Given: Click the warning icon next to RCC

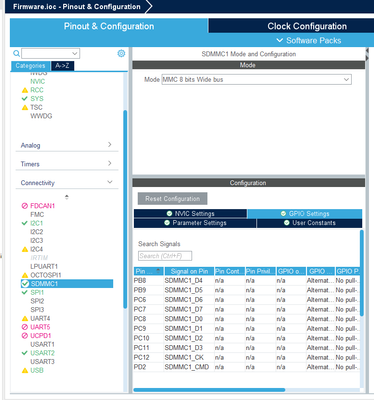Looking at the screenshot, I should tap(25, 90).
